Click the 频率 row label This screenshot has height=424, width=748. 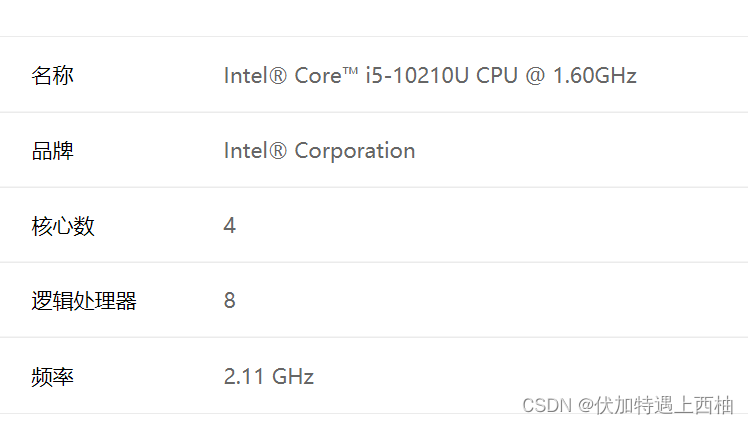click(52, 377)
